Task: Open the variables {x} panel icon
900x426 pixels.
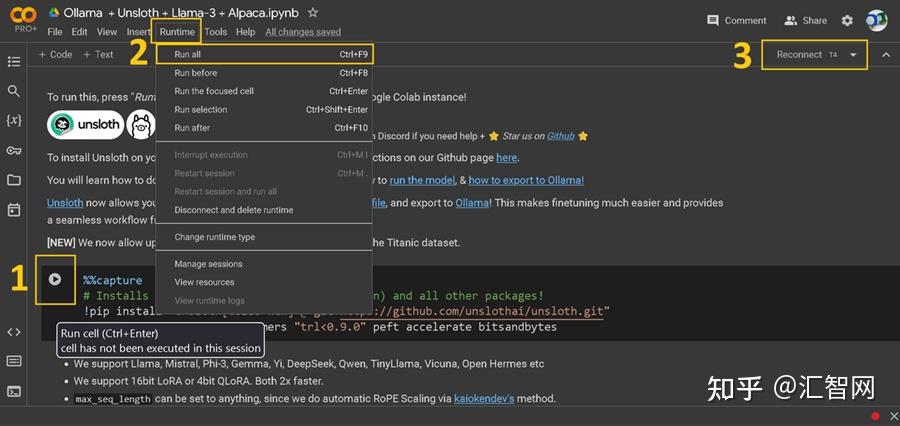Action: pos(14,121)
